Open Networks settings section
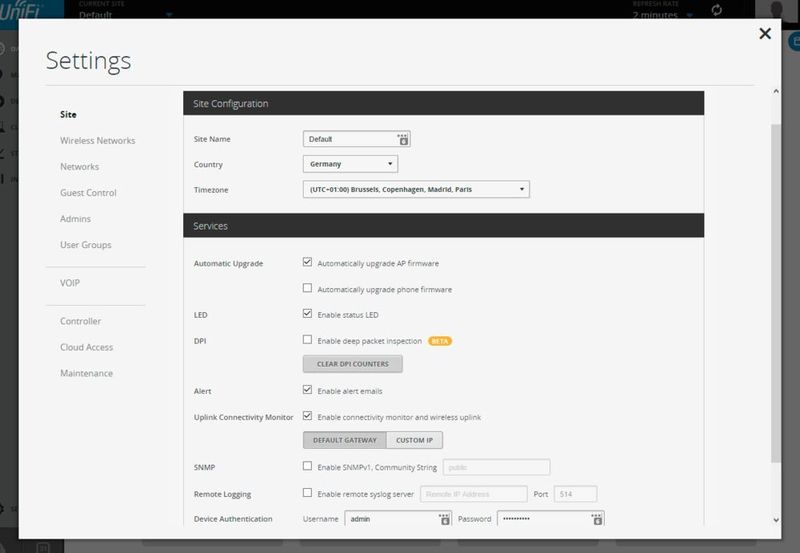Image resolution: width=800 pixels, height=553 pixels. coord(80,166)
